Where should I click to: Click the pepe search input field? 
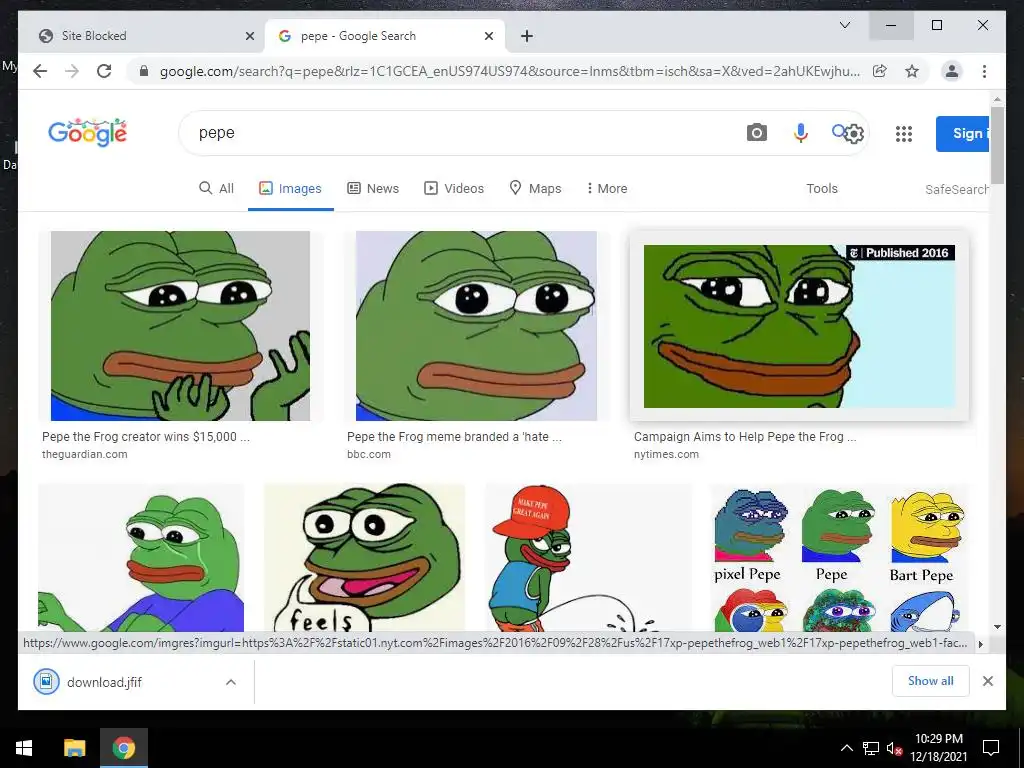click(x=457, y=133)
